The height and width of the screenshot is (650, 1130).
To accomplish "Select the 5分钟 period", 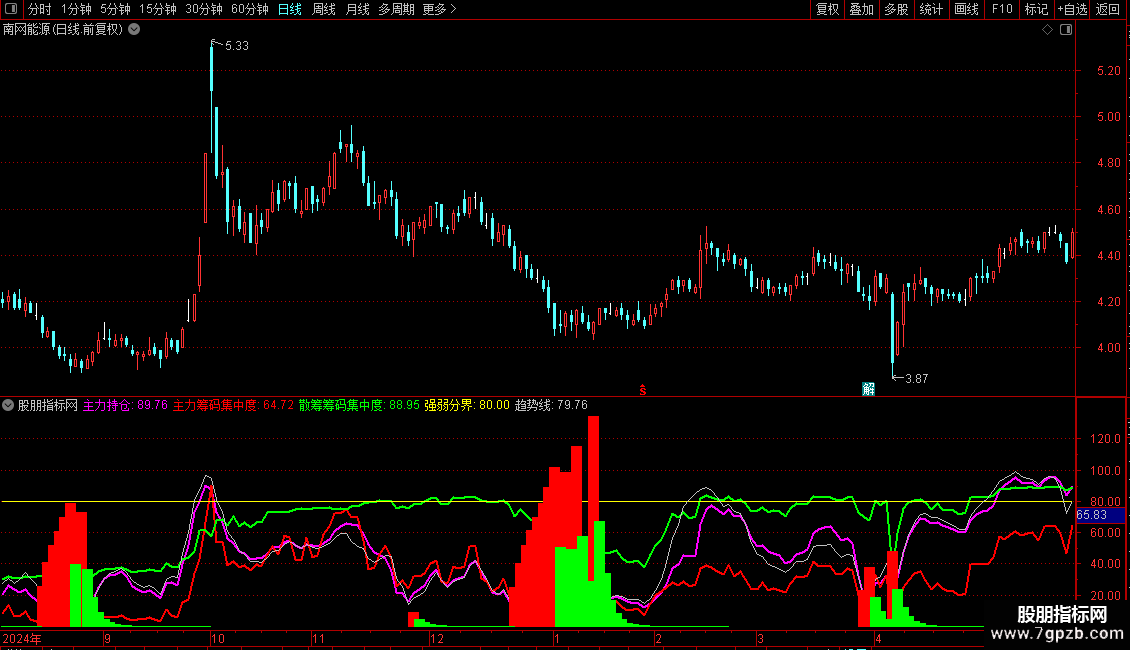I will [x=115, y=9].
